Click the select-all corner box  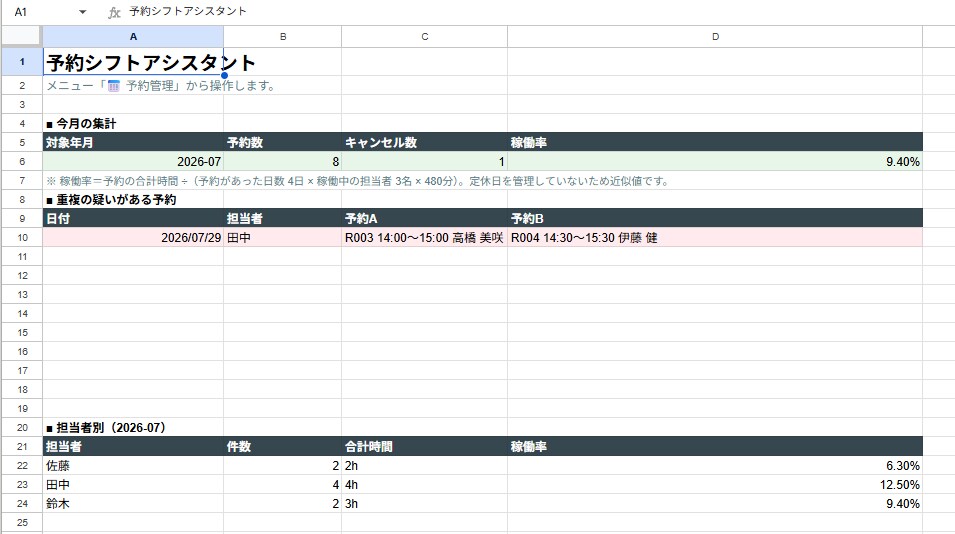click(21, 37)
